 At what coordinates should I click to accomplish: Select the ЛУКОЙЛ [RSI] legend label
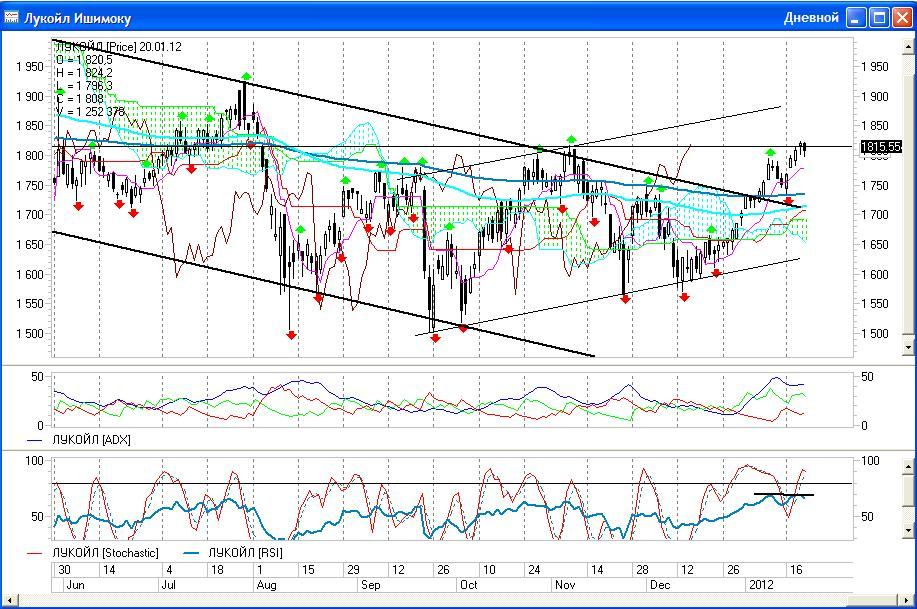(246, 553)
